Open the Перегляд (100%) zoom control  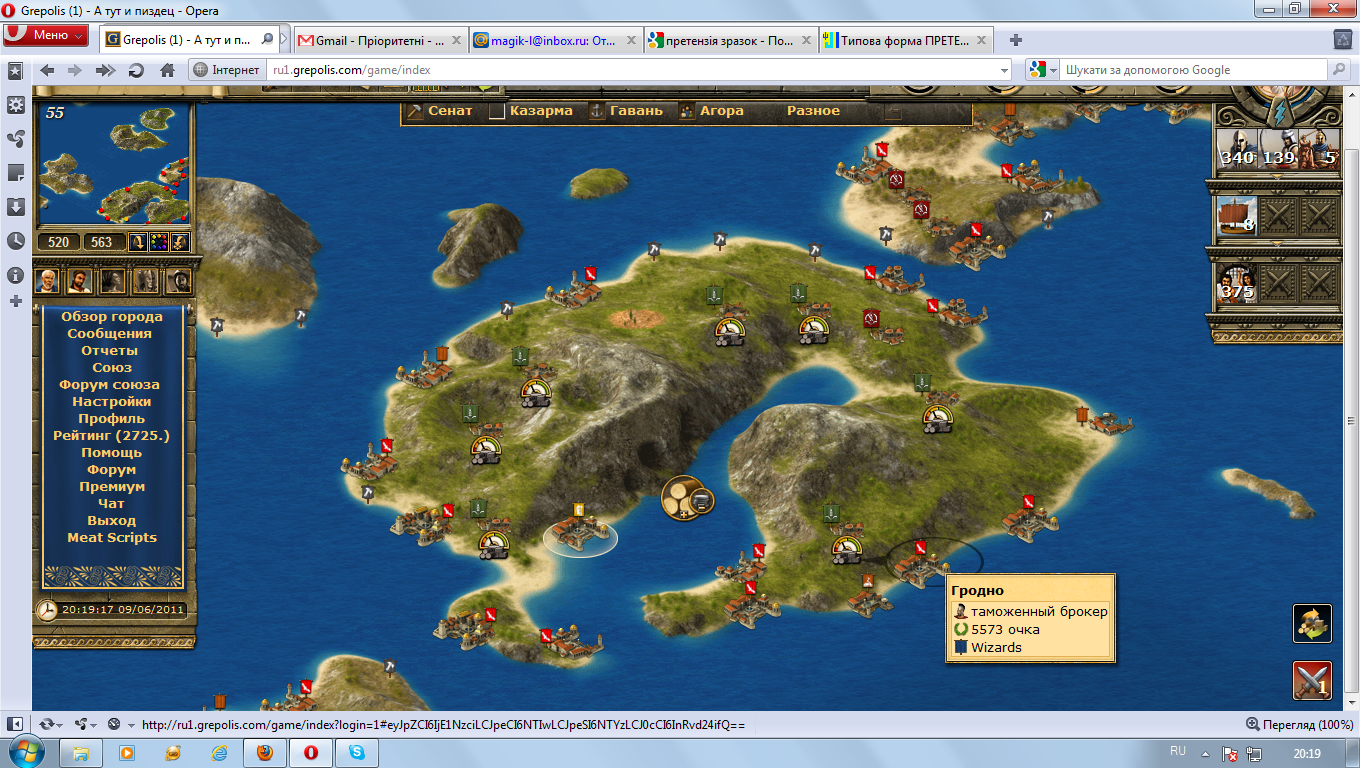coord(1299,724)
